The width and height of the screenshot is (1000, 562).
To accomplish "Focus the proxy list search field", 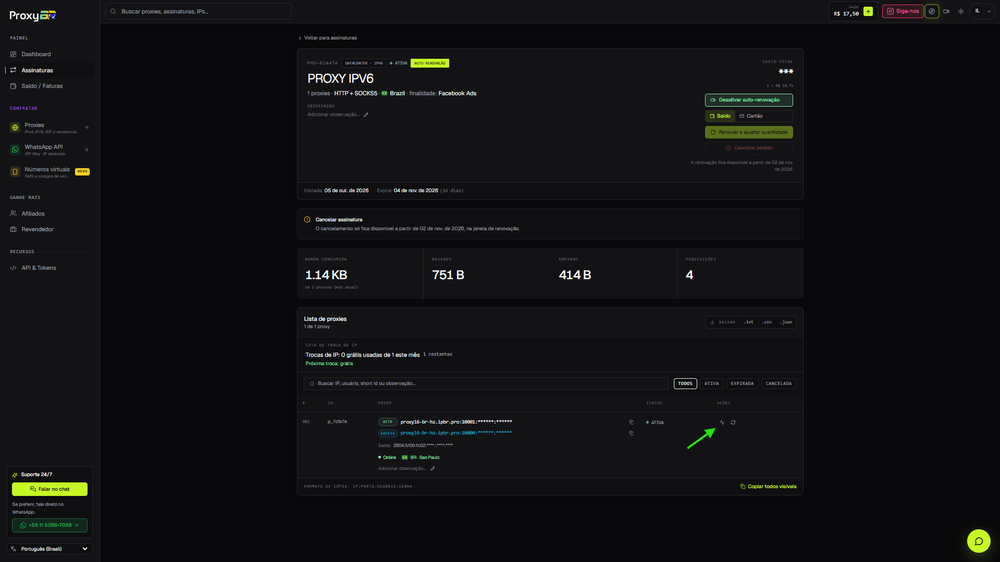I will (486, 383).
